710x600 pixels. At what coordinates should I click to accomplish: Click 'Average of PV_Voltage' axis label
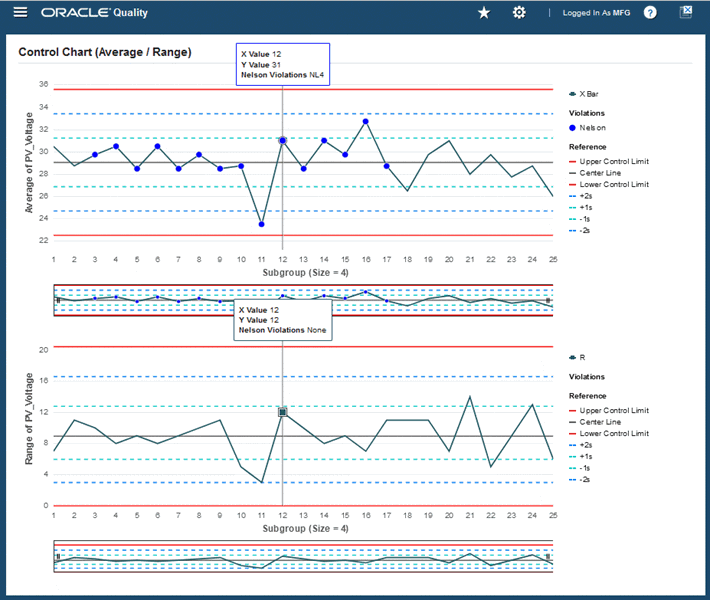pos(29,163)
